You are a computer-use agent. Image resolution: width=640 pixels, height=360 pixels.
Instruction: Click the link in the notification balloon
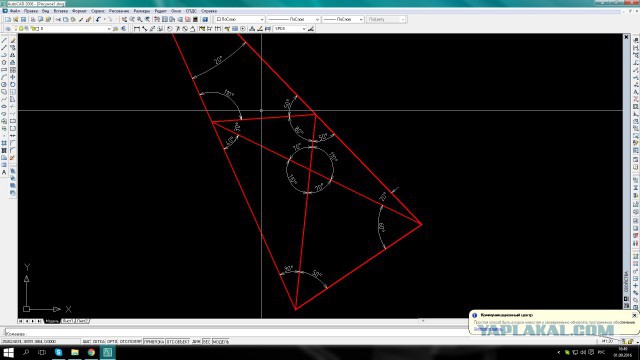(488, 329)
